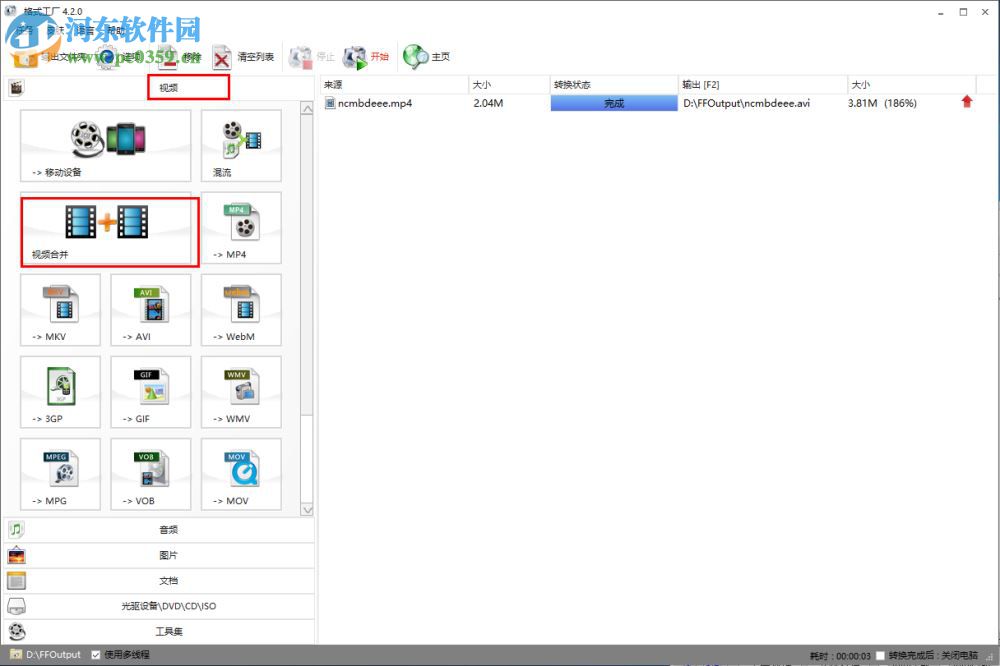The image size is (1000, 666).
Task: Click the clapperboard video category icon
Action: (17, 87)
